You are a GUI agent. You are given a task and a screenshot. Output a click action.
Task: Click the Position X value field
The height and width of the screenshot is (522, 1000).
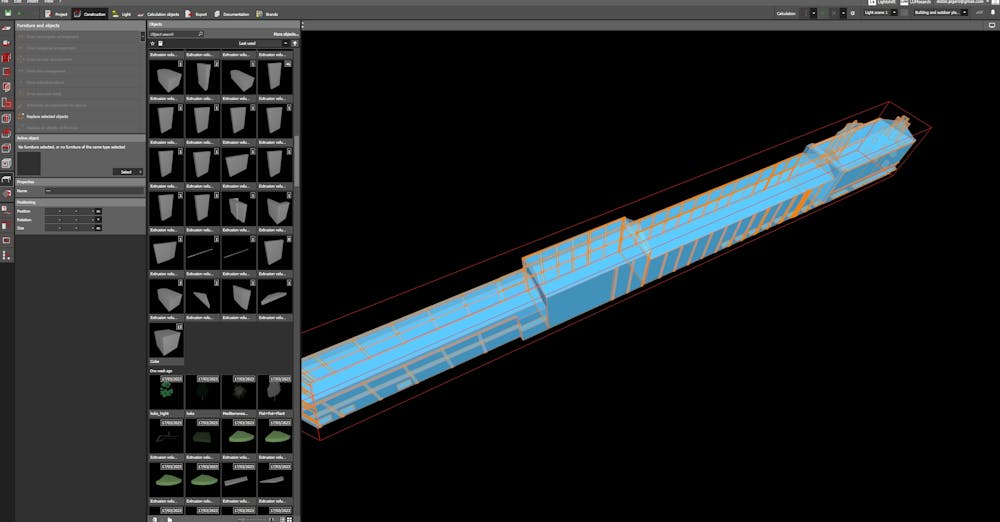pyautogui.click(x=53, y=211)
